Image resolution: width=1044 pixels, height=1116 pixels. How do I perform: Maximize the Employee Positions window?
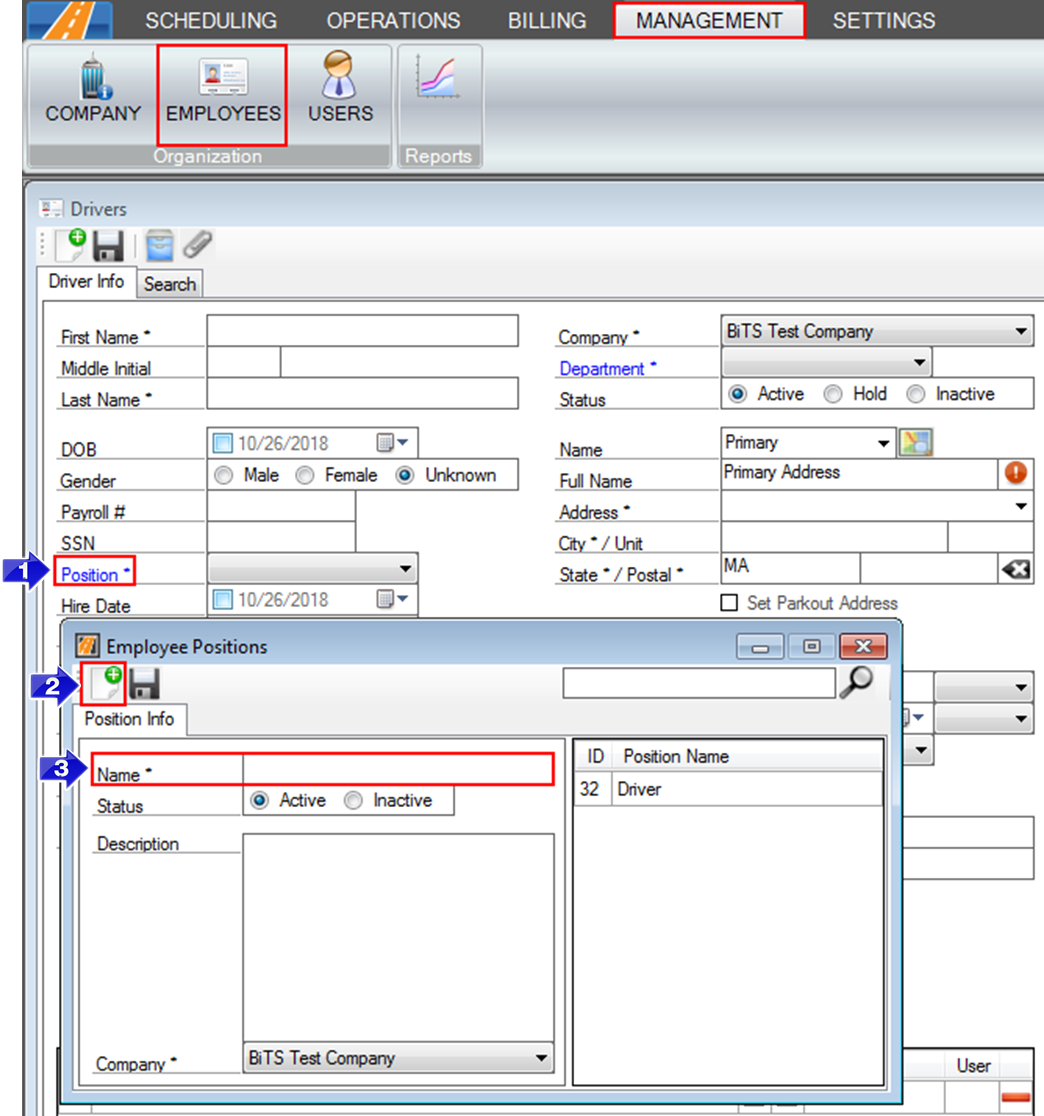click(x=811, y=646)
